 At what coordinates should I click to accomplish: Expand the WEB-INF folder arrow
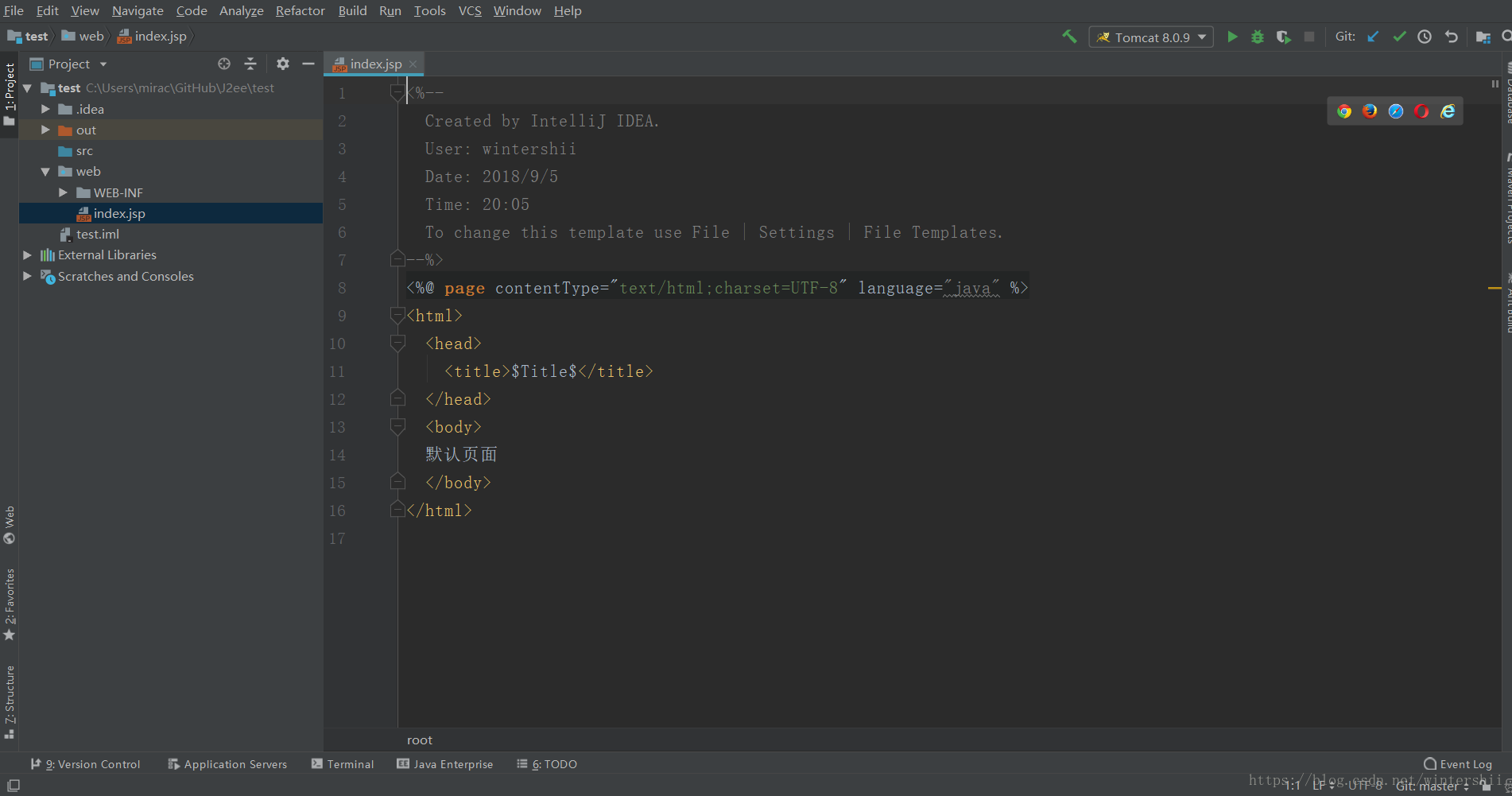coord(63,192)
